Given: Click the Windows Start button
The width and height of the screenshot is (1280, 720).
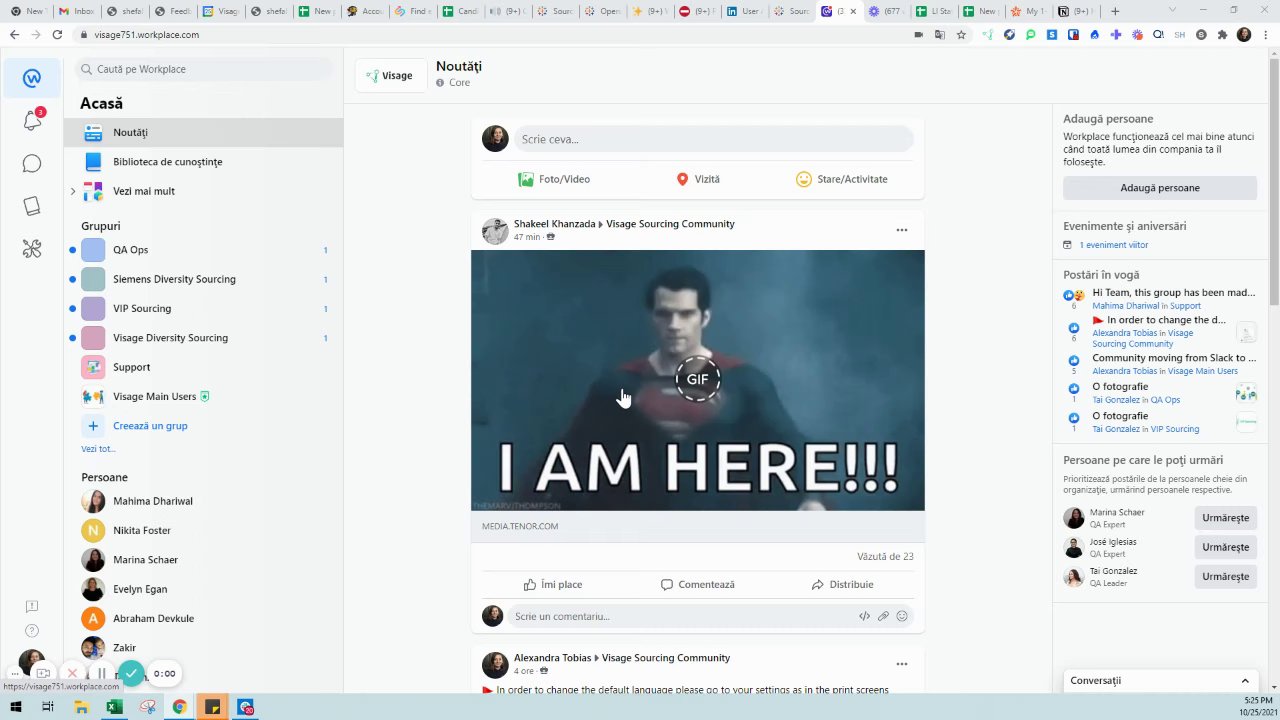Looking at the screenshot, I should pyautogui.click(x=15, y=707).
